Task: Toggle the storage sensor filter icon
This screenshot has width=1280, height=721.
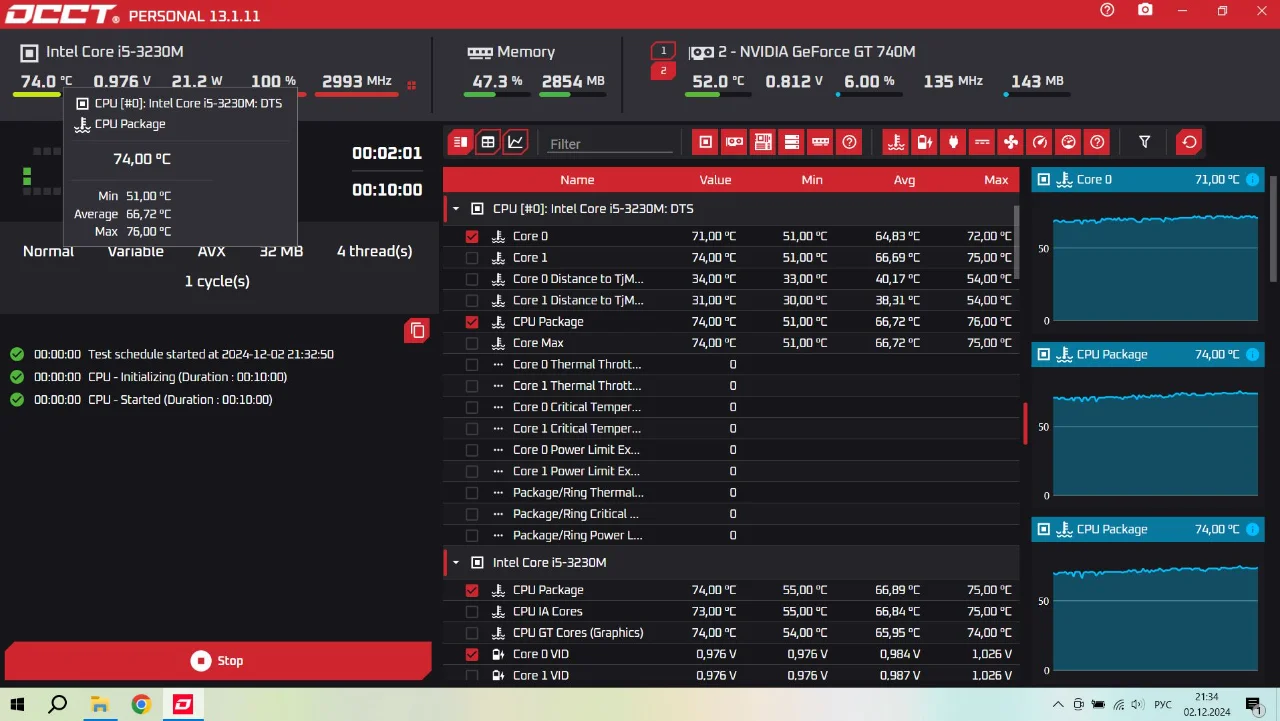Action: (x=792, y=142)
